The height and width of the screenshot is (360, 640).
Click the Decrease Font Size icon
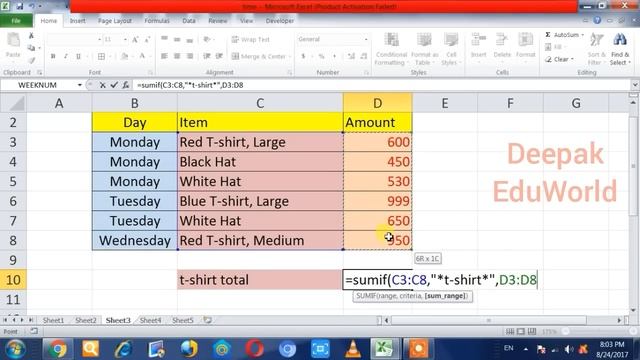point(147,40)
